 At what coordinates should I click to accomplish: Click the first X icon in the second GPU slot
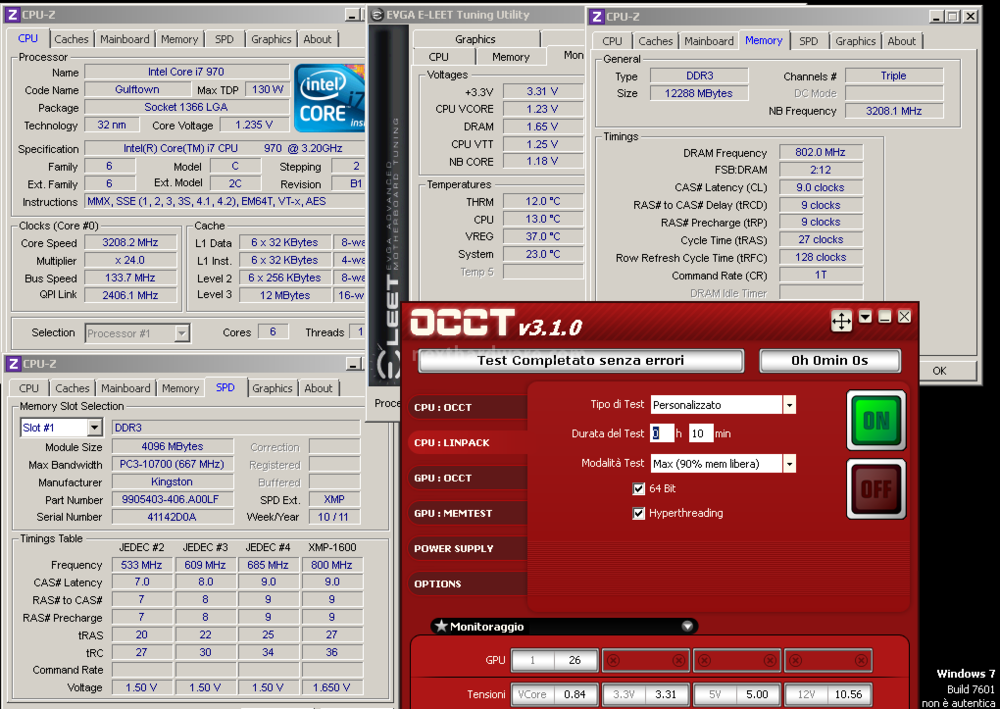(614, 661)
